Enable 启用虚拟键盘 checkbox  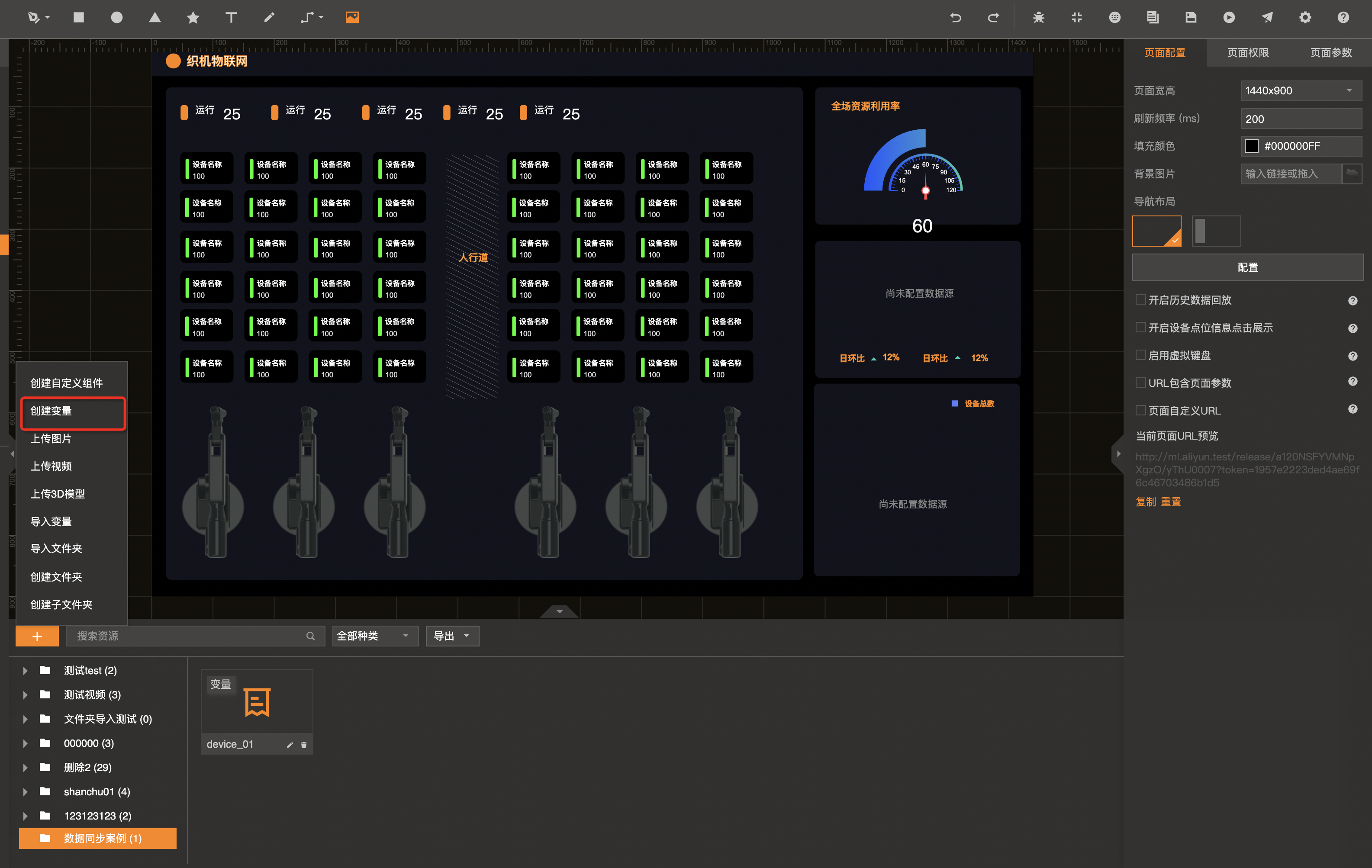1141,355
